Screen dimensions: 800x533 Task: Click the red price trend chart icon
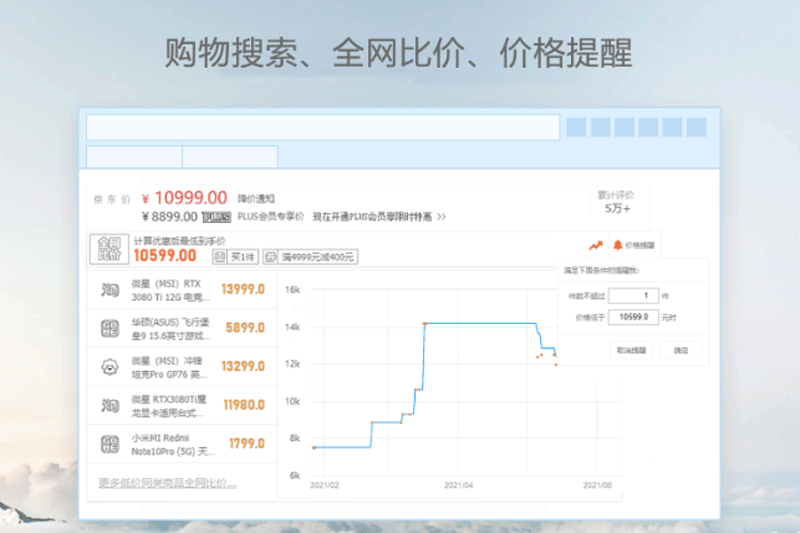[x=596, y=245]
